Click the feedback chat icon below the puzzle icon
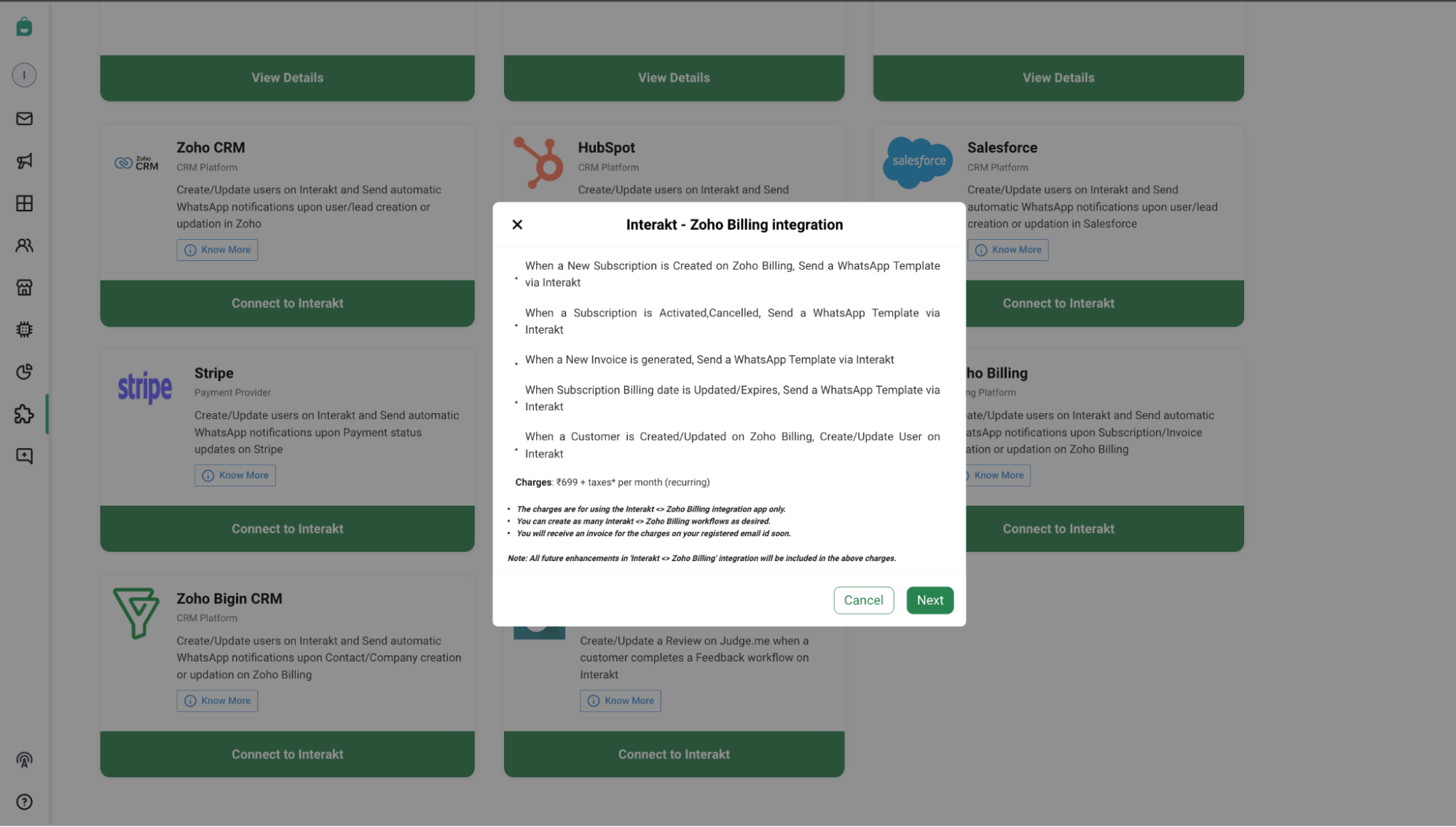Viewport: 1456px width, 827px height. [24, 455]
